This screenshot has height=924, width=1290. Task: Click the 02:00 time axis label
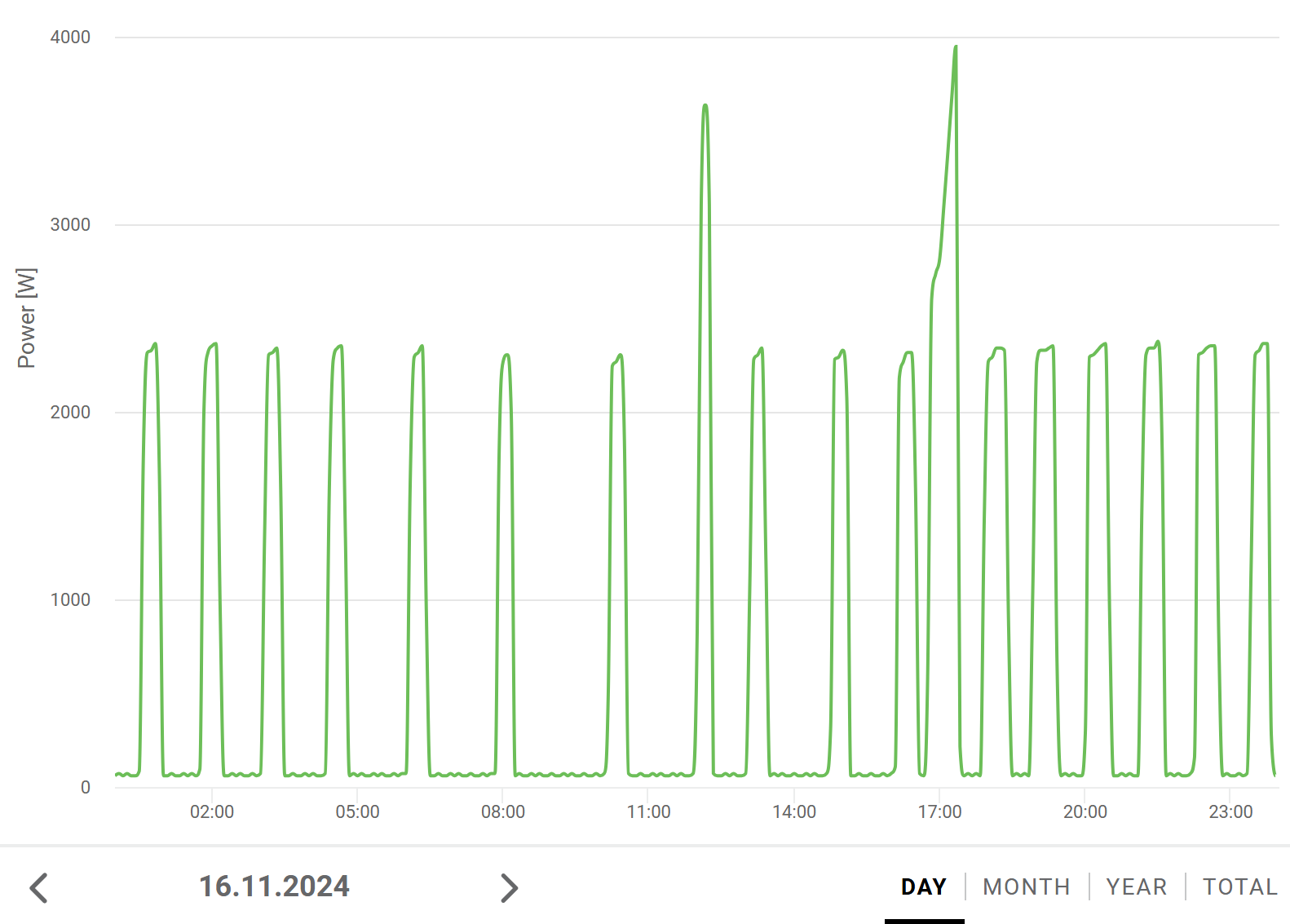[x=212, y=811]
